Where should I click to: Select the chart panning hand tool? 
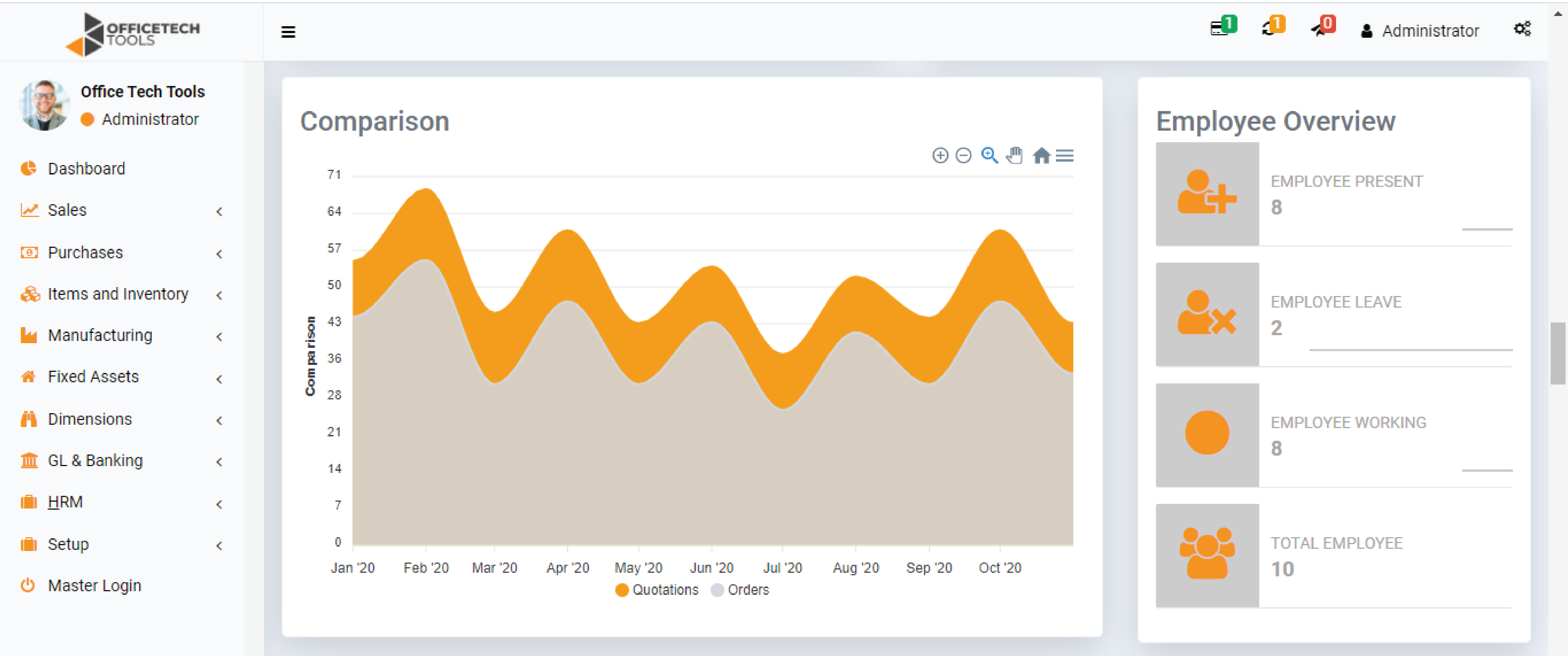pos(1014,155)
